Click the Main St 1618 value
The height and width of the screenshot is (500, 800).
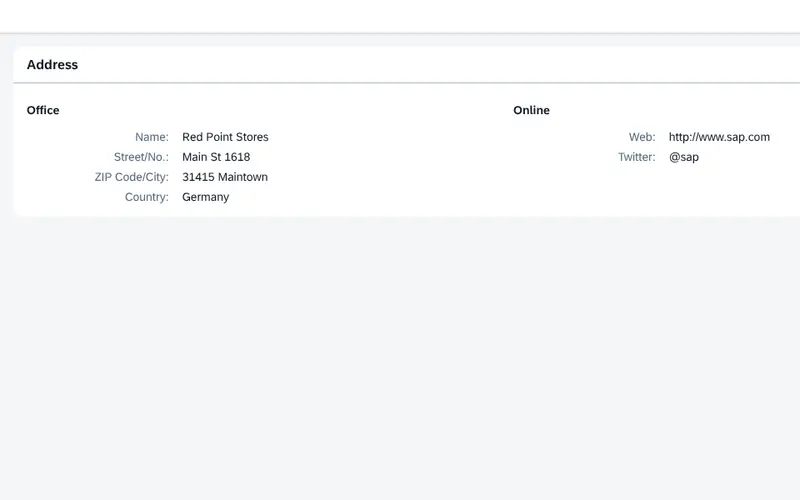coord(216,157)
